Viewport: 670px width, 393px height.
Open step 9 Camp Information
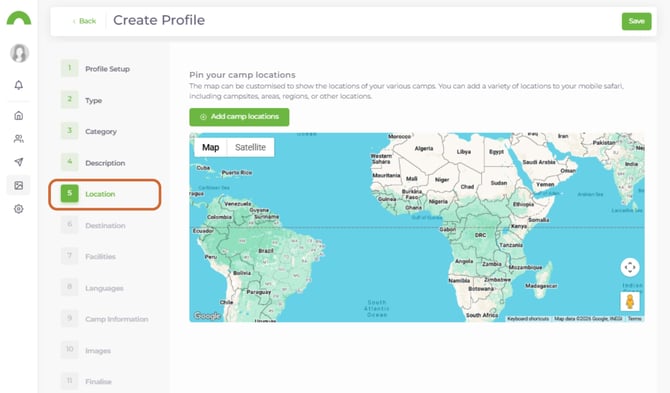tap(105, 319)
